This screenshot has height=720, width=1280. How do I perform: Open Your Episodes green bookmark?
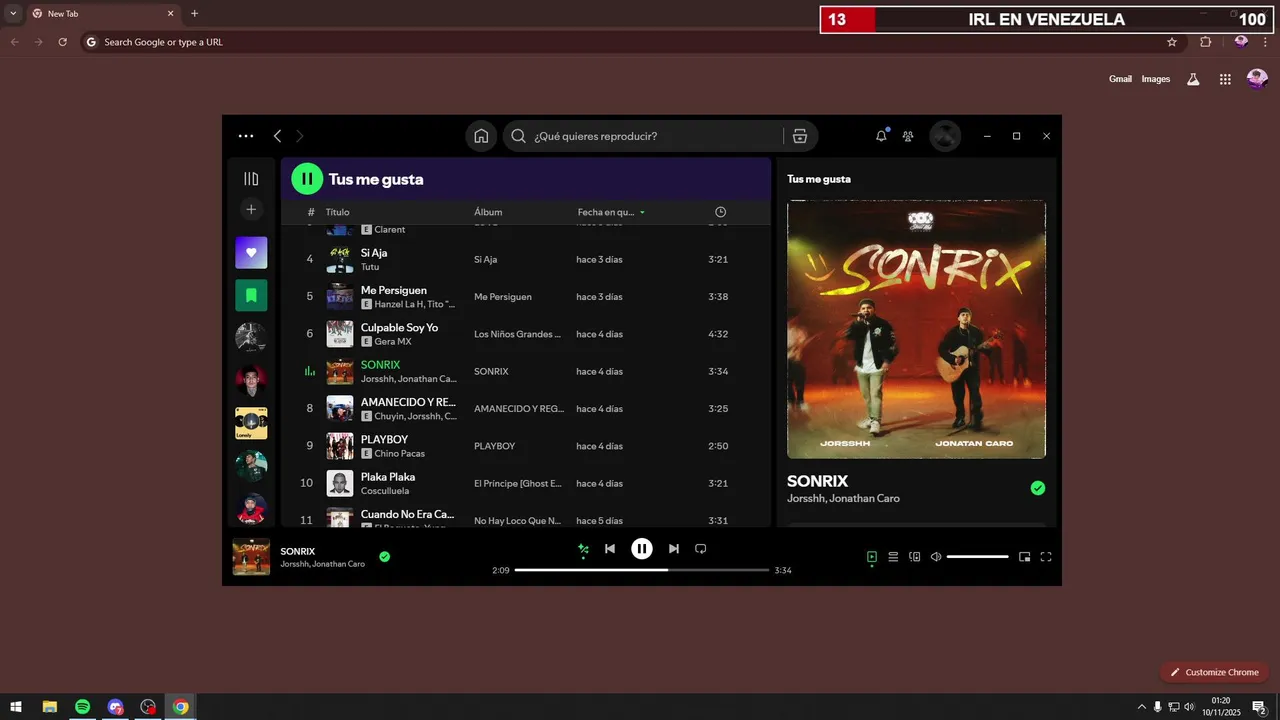251,295
